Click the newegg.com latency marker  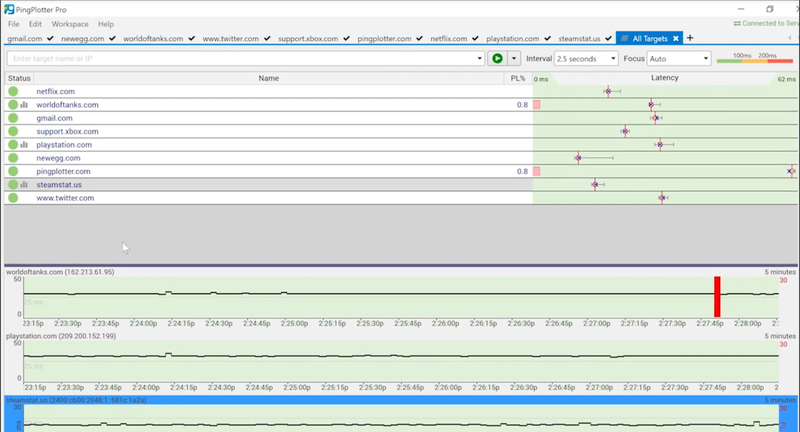[x=578, y=158]
